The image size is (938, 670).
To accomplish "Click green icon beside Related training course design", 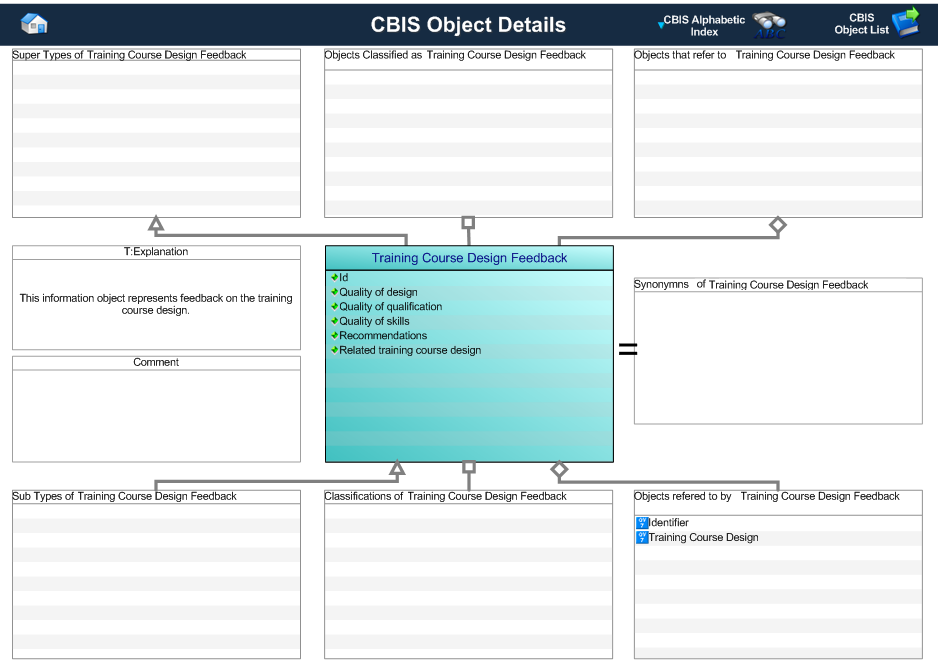I will point(334,350).
